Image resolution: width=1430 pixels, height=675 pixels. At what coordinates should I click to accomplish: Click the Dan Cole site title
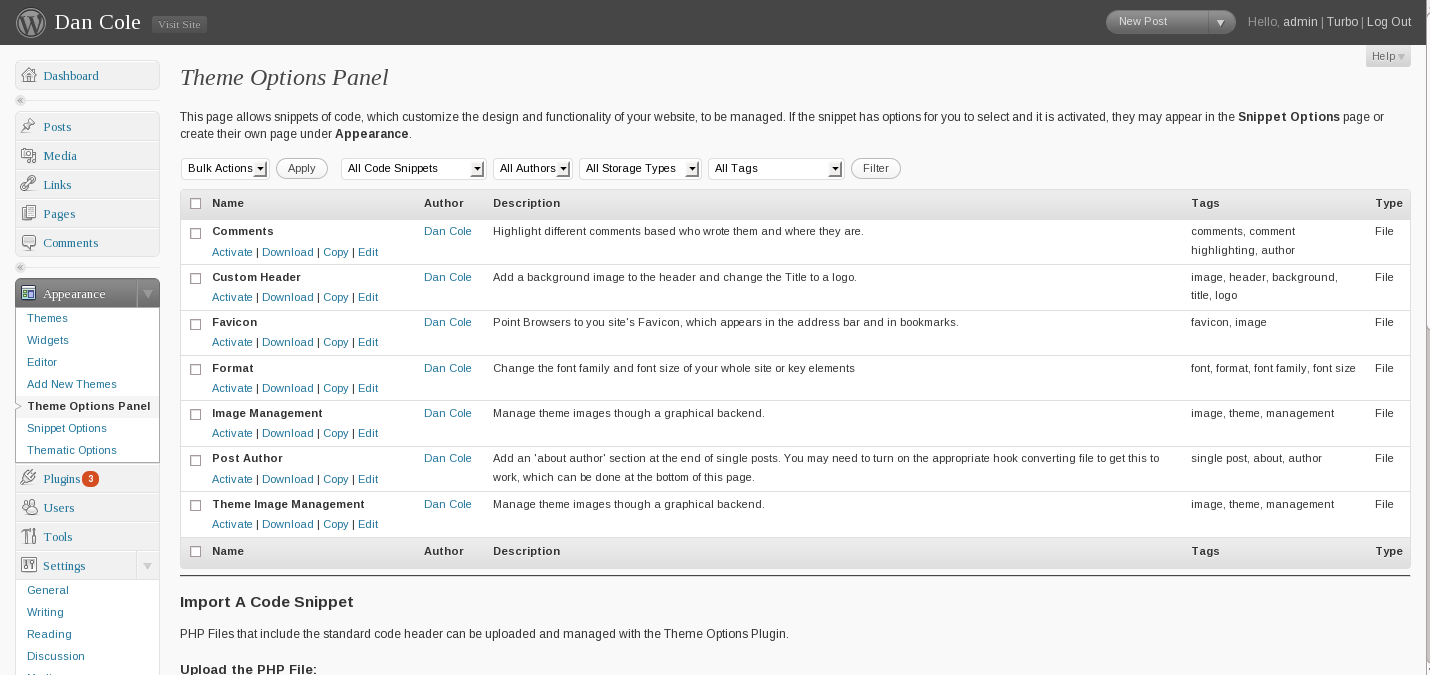pos(98,22)
